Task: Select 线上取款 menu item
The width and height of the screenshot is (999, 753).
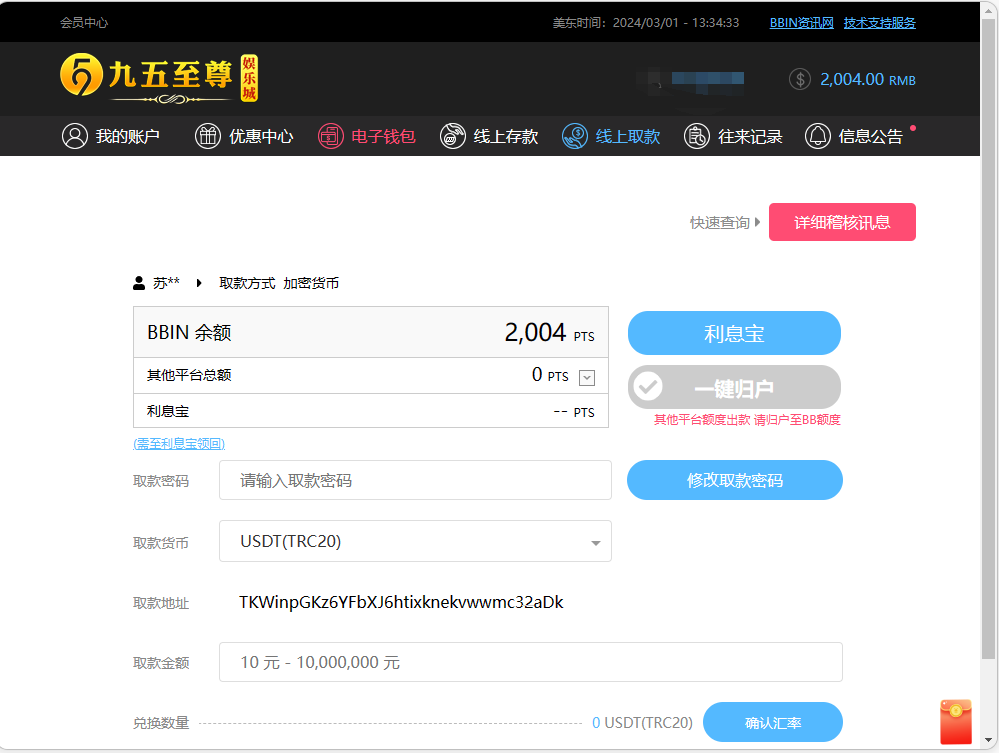Action: [x=611, y=136]
